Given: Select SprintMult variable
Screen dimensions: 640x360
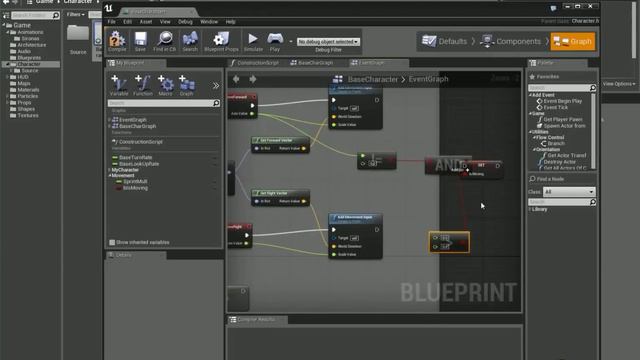Looking at the screenshot, I should pyautogui.click(x=135, y=182).
